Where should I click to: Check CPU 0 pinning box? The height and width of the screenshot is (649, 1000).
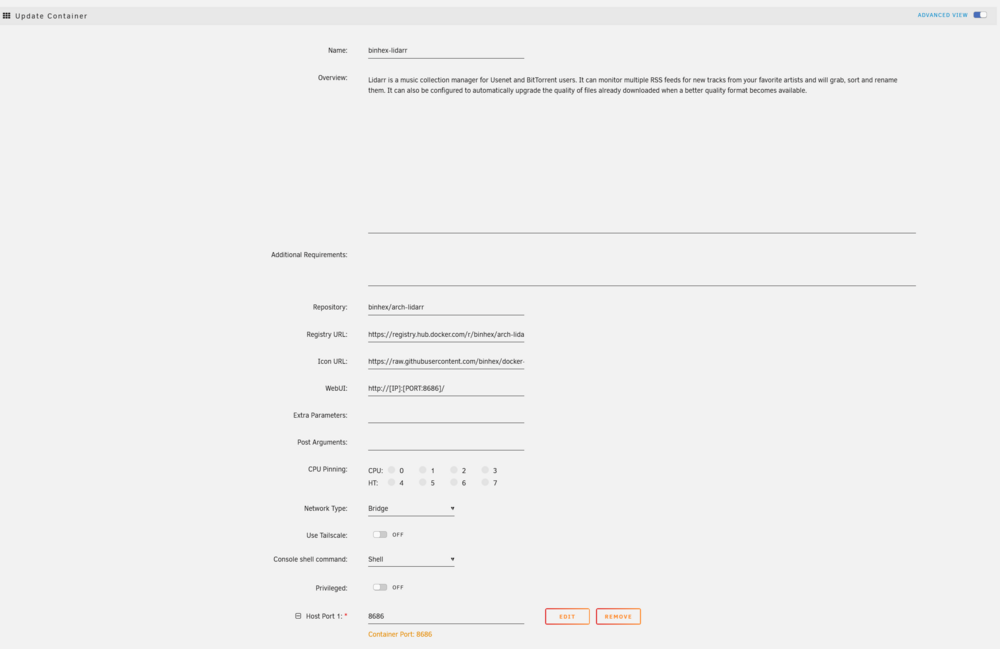point(392,470)
